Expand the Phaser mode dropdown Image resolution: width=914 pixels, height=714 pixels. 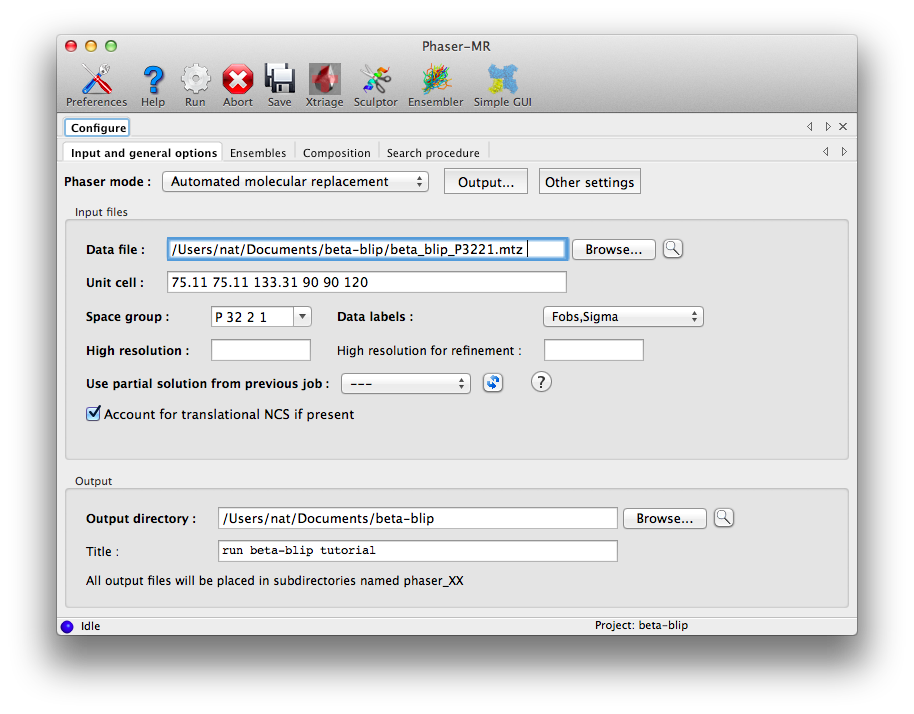click(296, 182)
